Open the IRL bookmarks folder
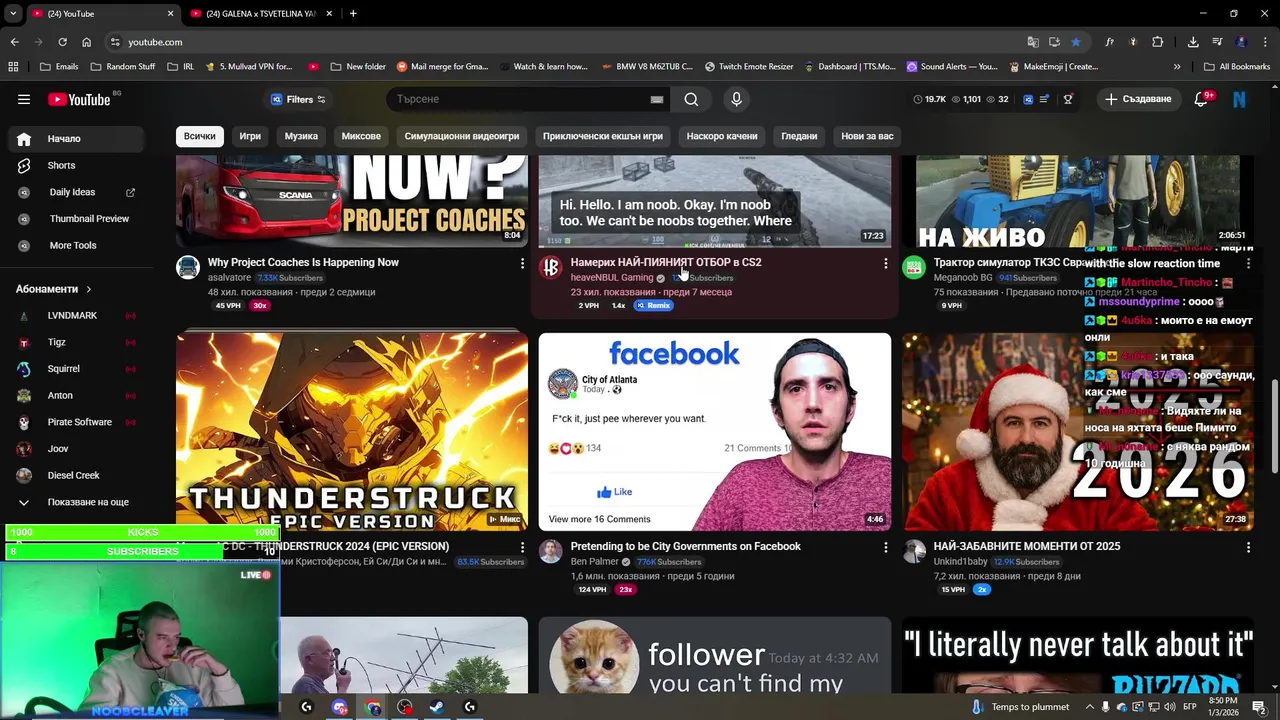Viewport: 1280px width, 720px height. coord(182,66)
